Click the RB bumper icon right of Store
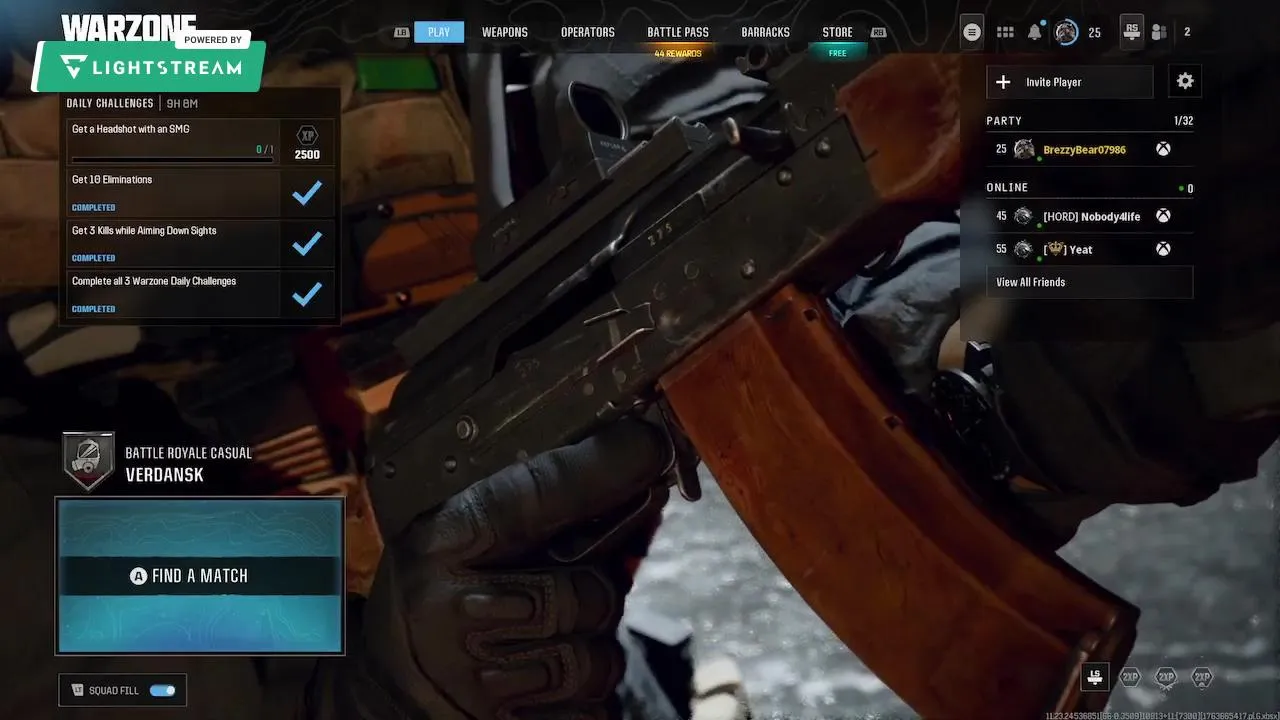This screenshot has width=1280, height=720. pos(878,32)
